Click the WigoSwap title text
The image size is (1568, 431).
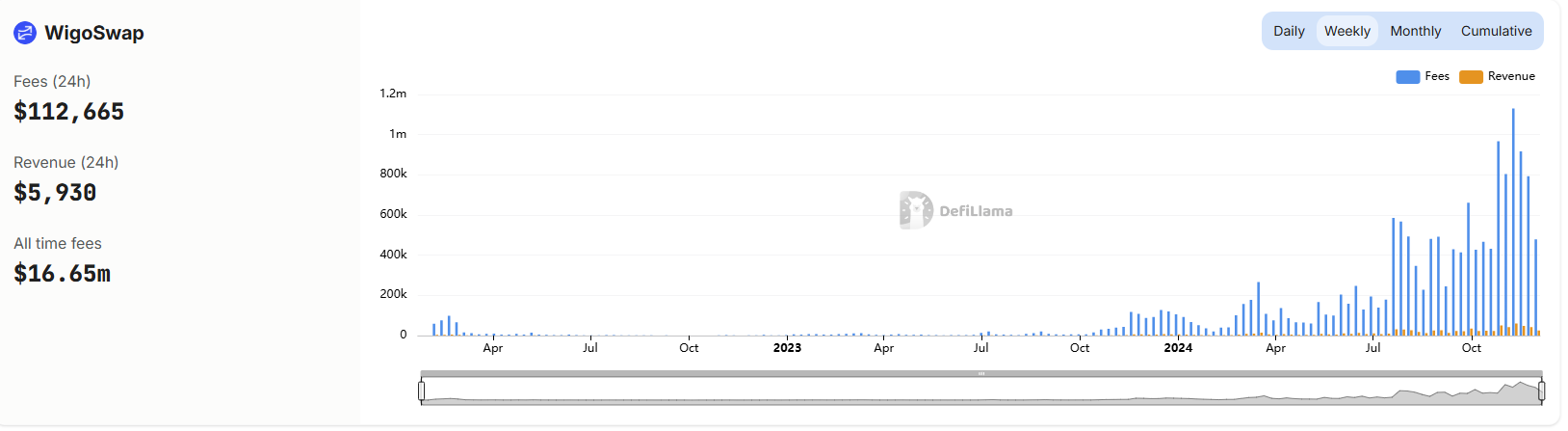pyautogui.click(x=94, y=33)
